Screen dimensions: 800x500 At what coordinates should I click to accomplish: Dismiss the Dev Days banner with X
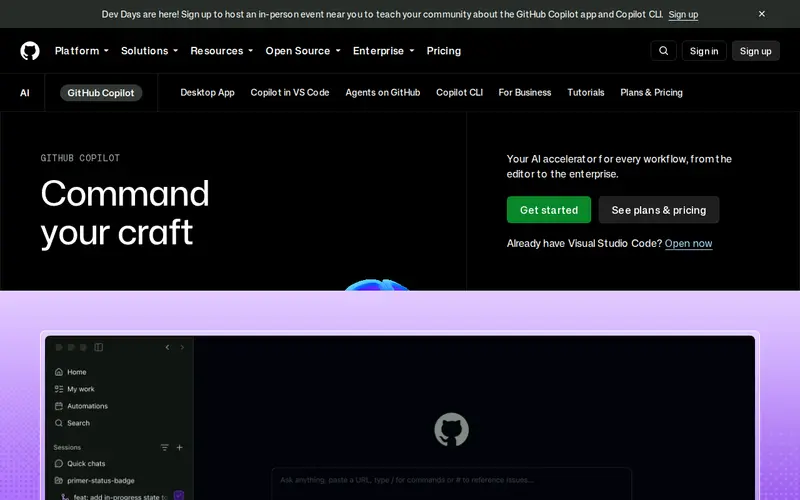761,14
